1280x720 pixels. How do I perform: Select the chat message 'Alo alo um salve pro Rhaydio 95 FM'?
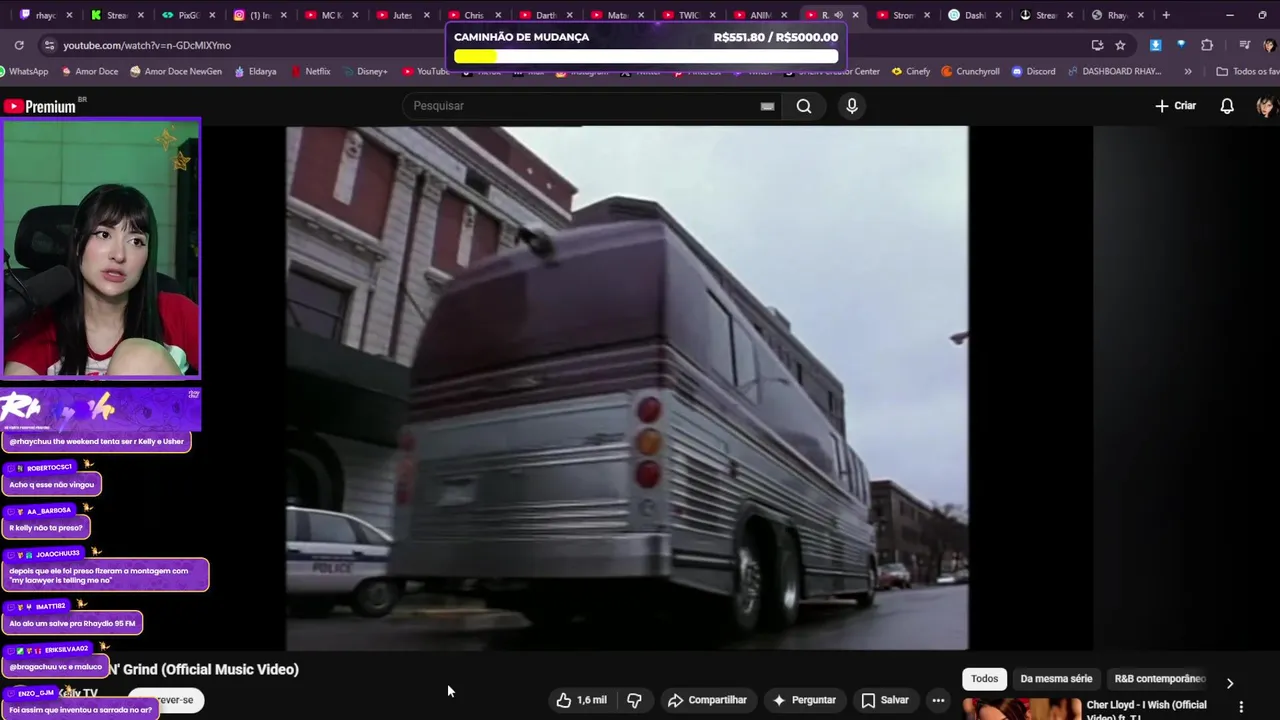click(72, 624)
